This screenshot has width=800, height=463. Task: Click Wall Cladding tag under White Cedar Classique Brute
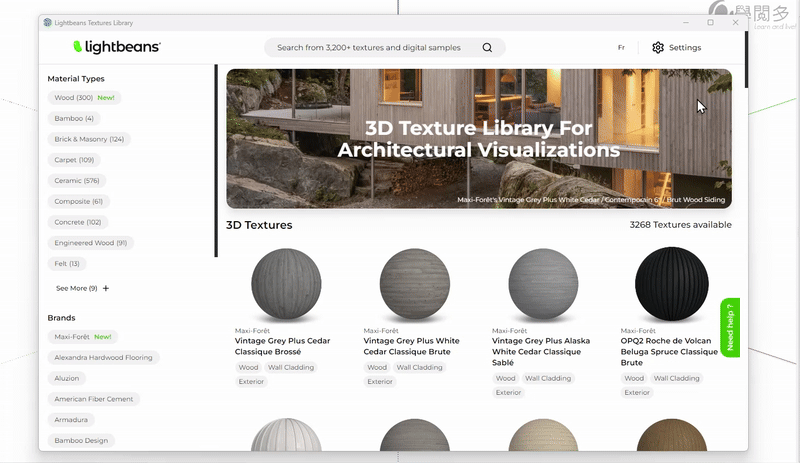[x=419, y=368]
